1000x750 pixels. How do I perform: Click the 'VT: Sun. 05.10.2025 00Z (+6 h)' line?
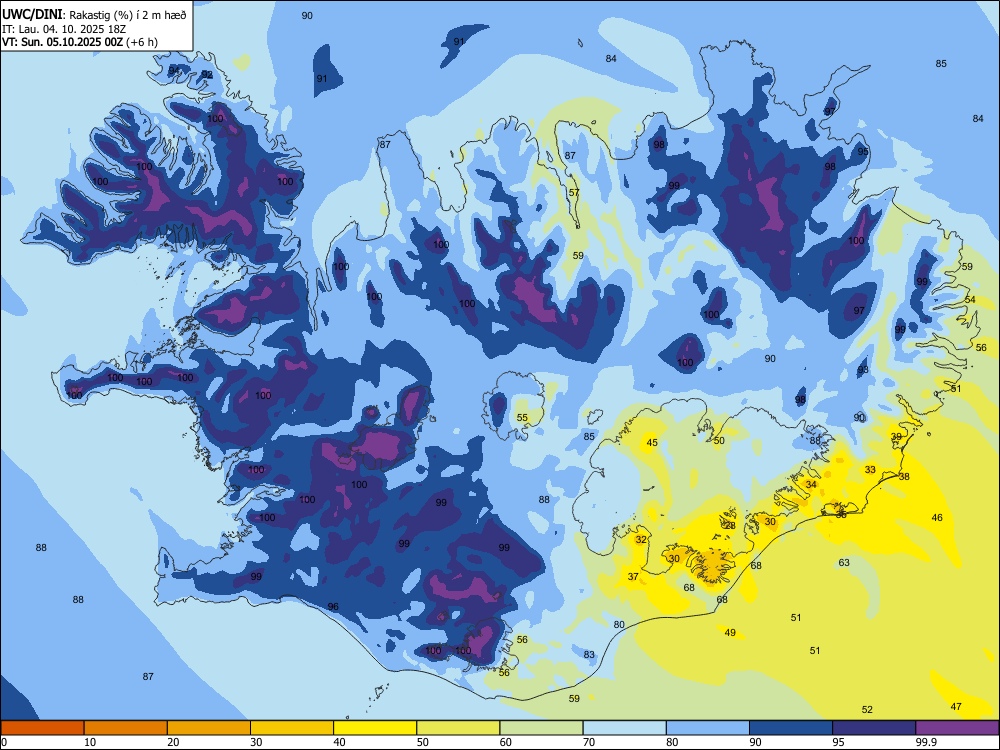click(x=80, y=42)
